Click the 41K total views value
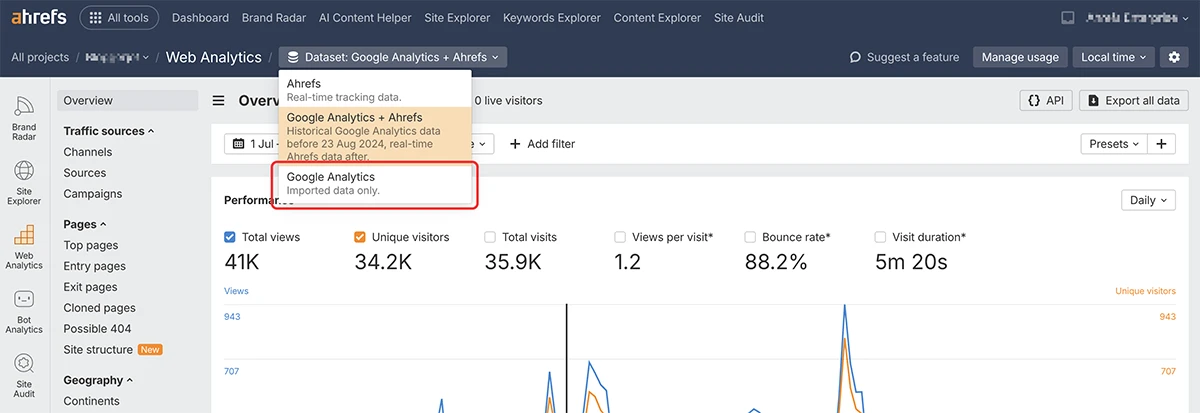This screenshot has height=413, width=1200. tap(244, 263)
